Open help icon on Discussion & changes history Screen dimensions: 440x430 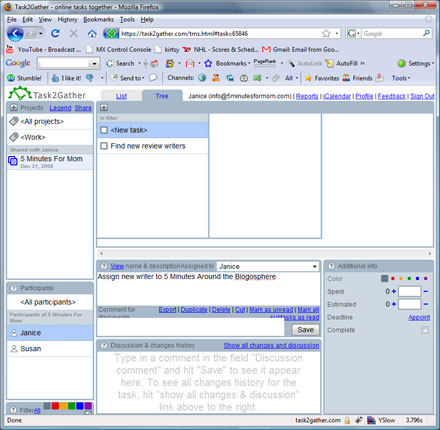click(104, 345)
